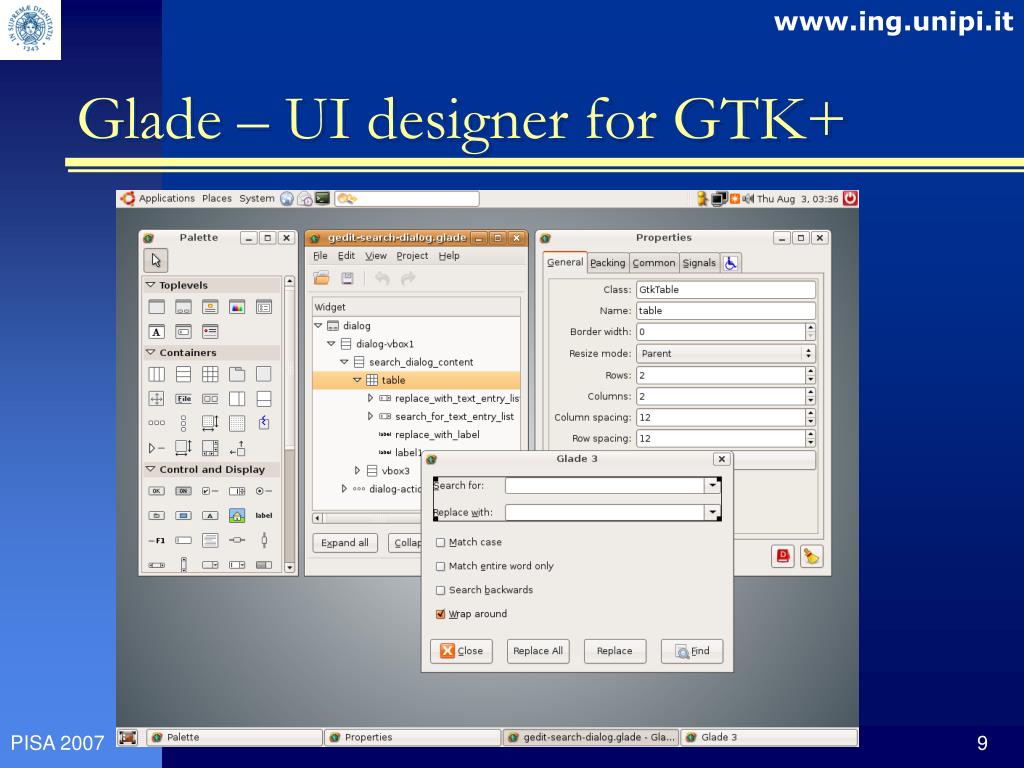Image resolution: width=1024 pixels, height=768 pixels.
Task: Choose the Menu Bar container labeled File
Action: click(184, 399)
